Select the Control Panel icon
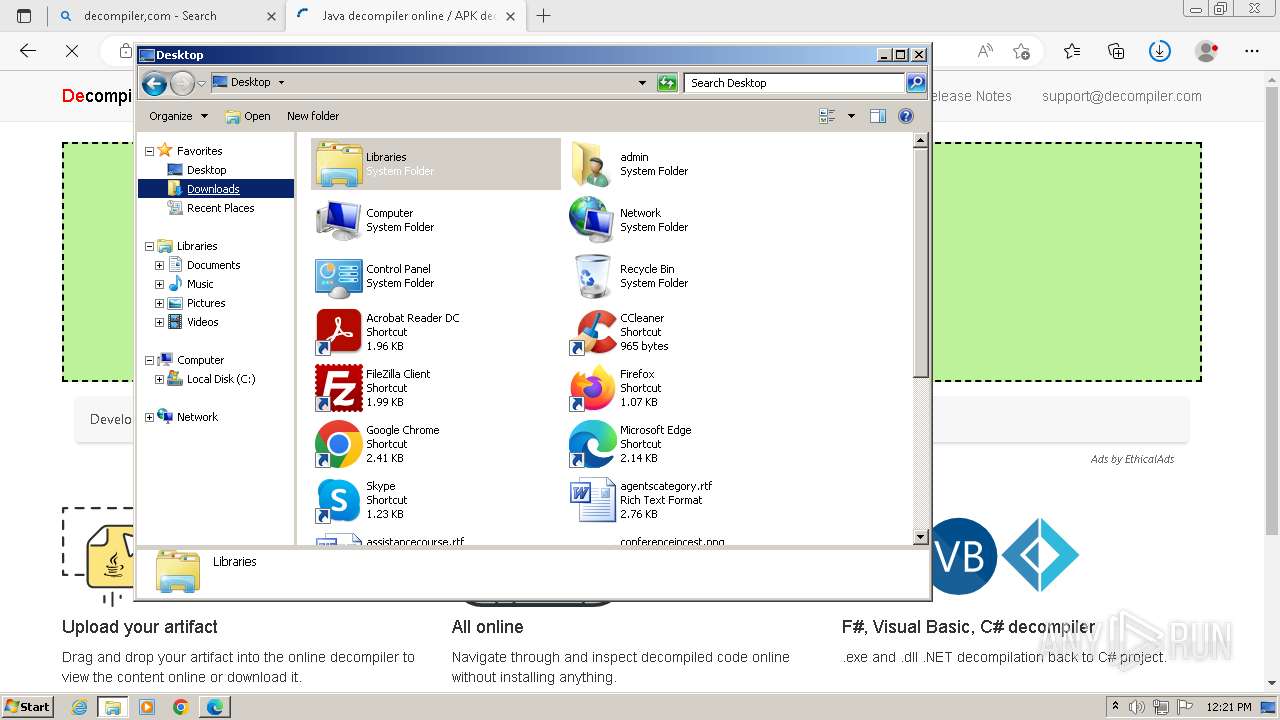Viewport: 1280px width, 720px height. [x=339, y=276]
